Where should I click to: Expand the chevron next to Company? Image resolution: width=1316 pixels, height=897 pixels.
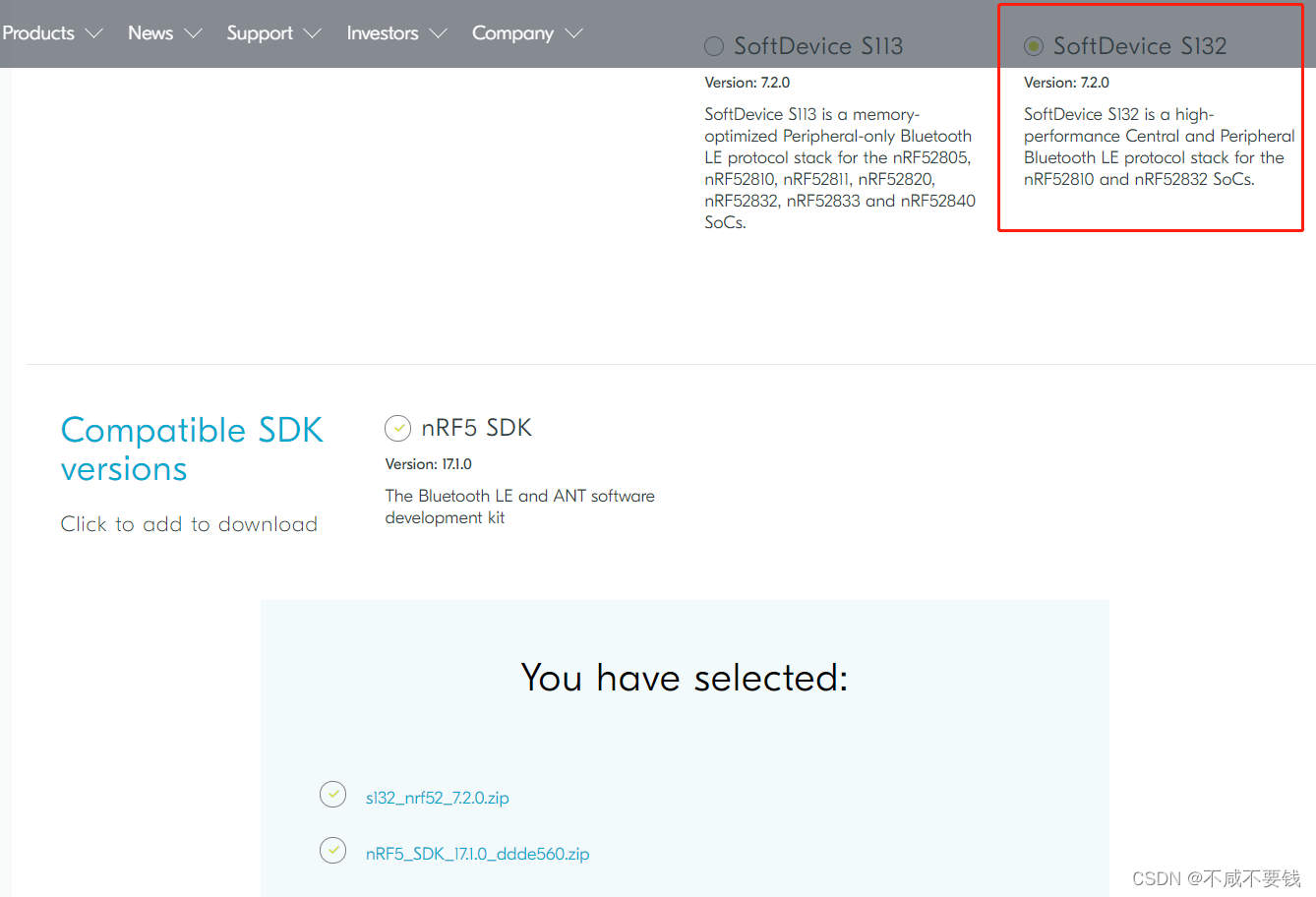point(573,33)
